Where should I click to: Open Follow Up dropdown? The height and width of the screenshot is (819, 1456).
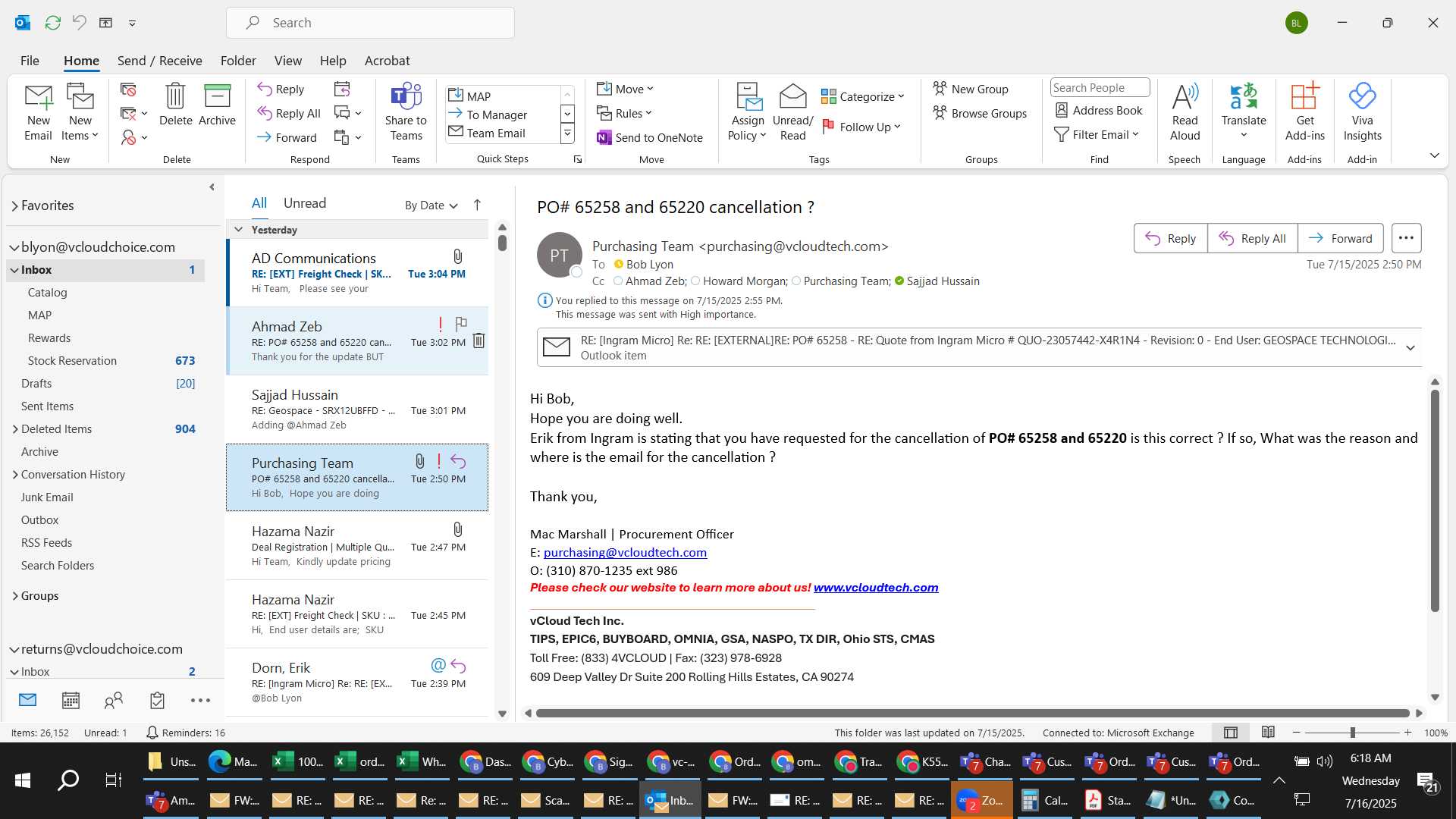[861, 127]
